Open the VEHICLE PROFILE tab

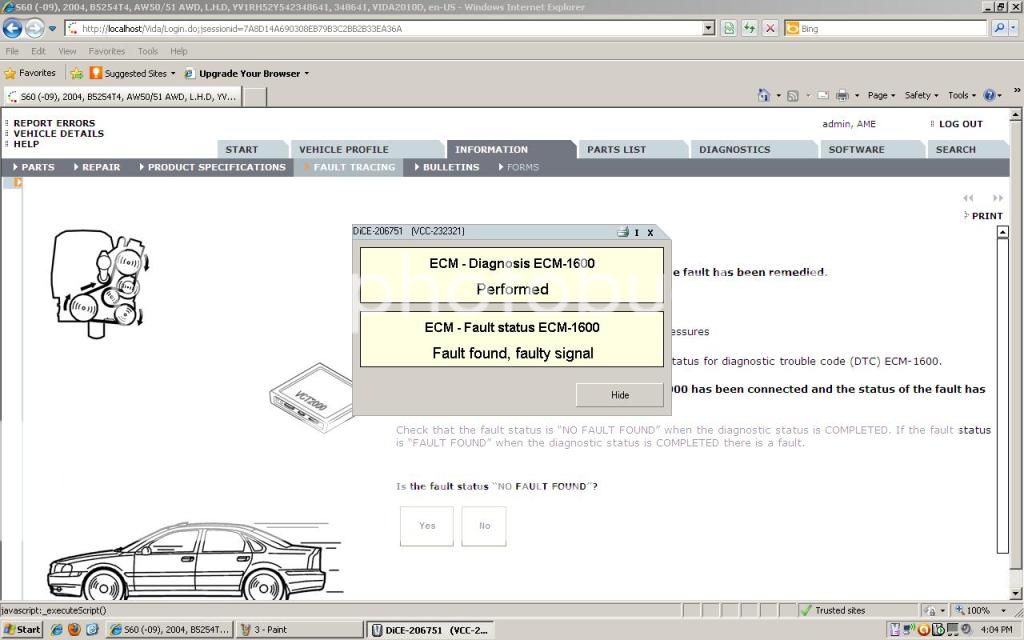point(343,150)
